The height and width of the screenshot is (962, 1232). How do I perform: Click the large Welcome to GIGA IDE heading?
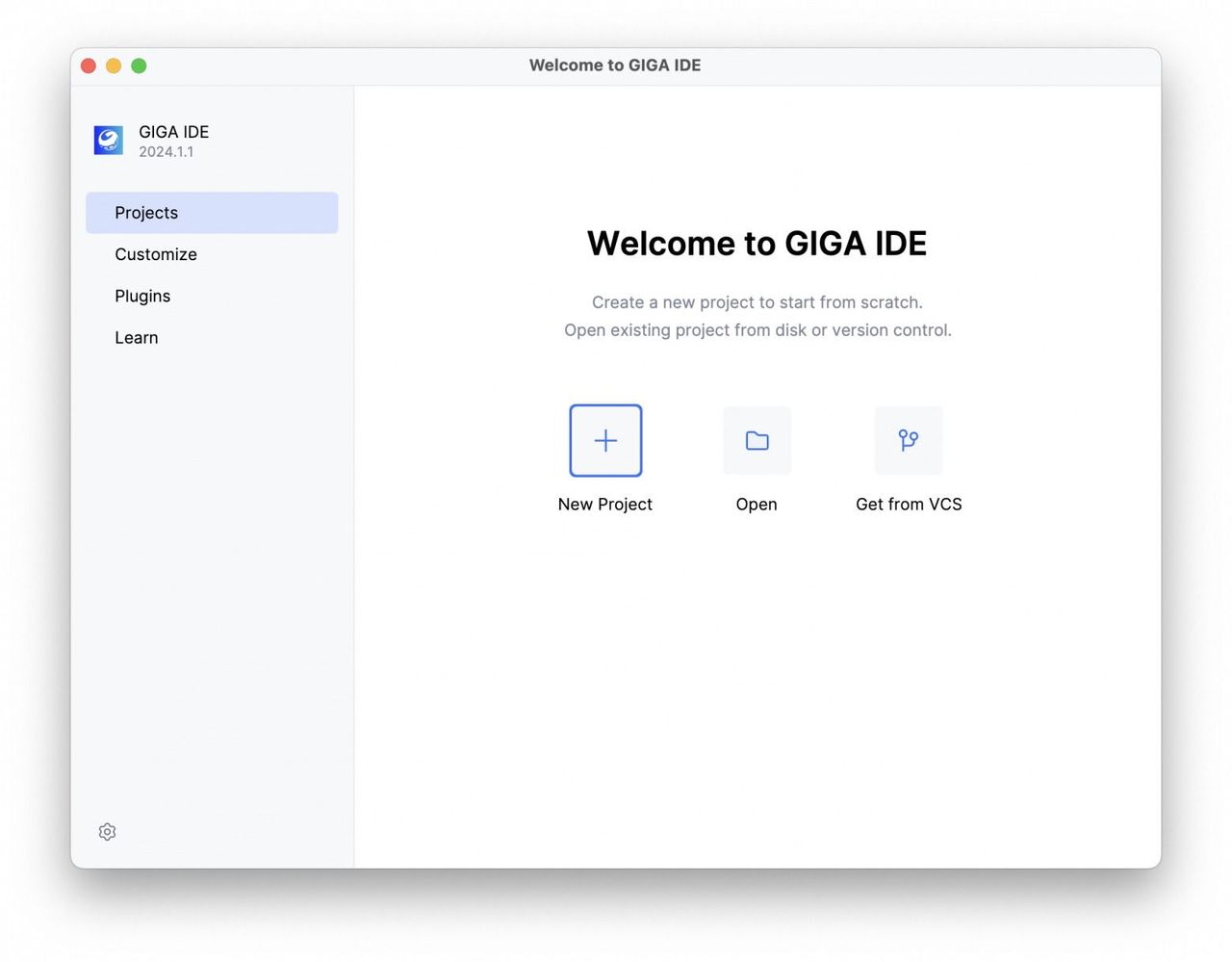[x=757, y=244]
